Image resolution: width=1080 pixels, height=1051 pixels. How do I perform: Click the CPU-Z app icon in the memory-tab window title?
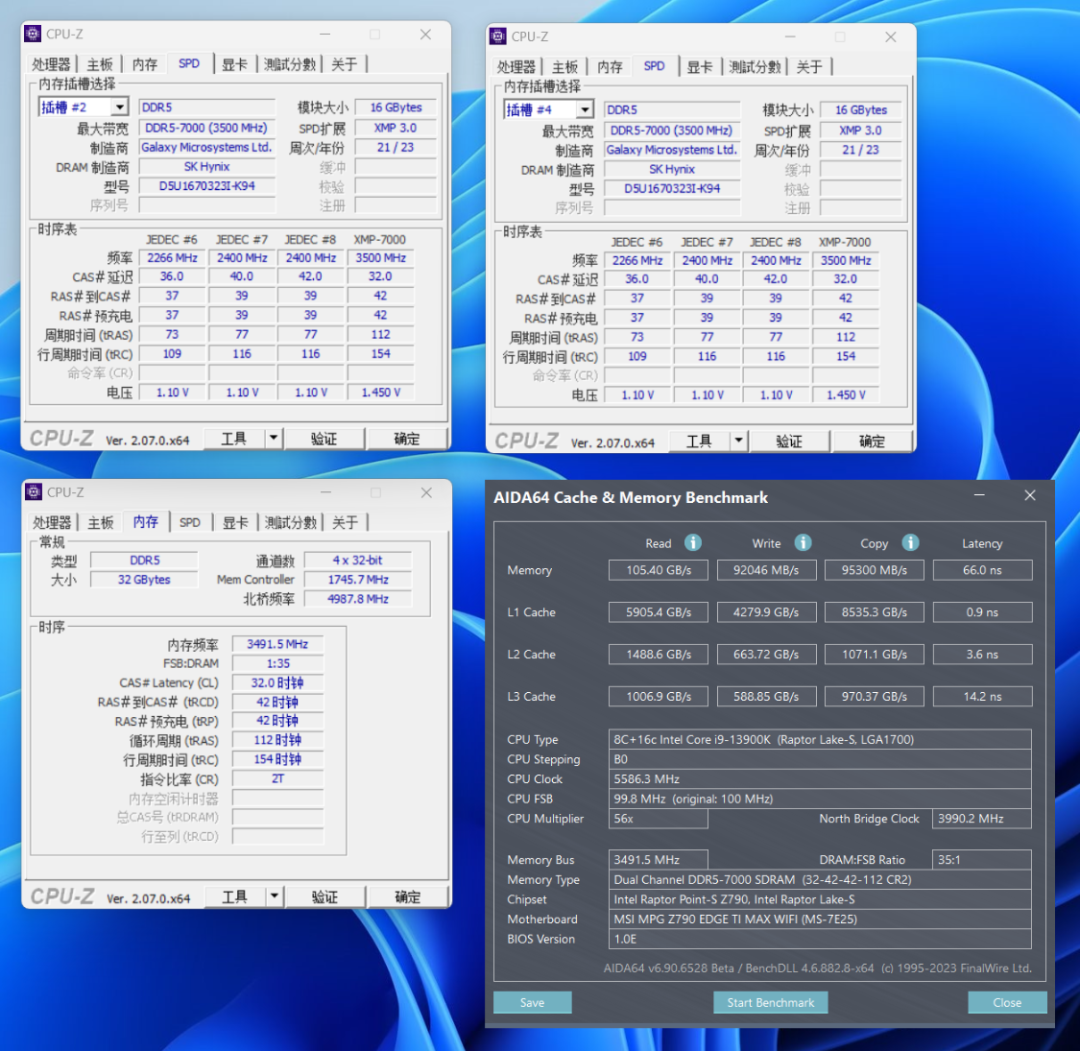click(33, 492)
